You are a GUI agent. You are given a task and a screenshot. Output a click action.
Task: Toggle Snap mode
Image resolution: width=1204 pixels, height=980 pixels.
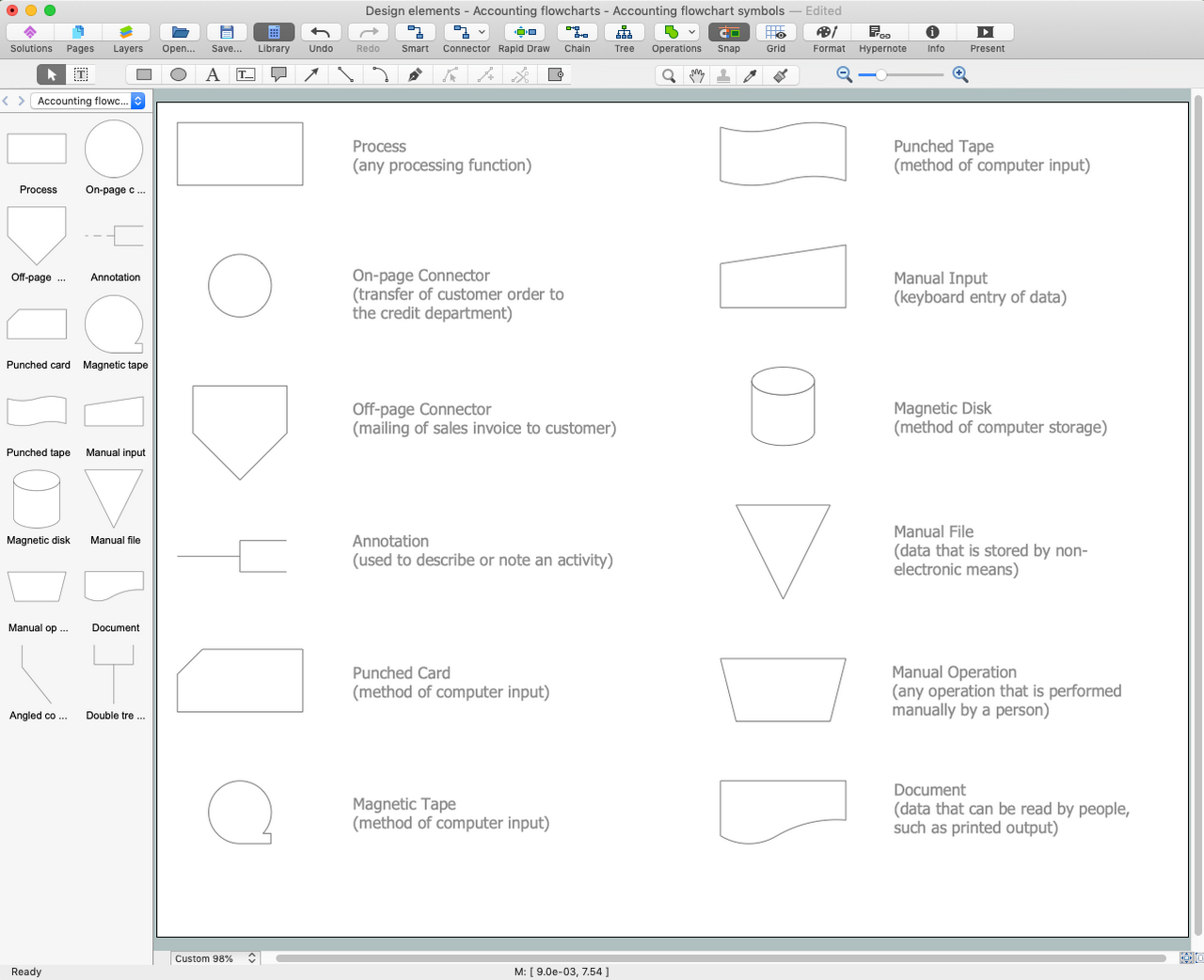click(x=728, y=33)
